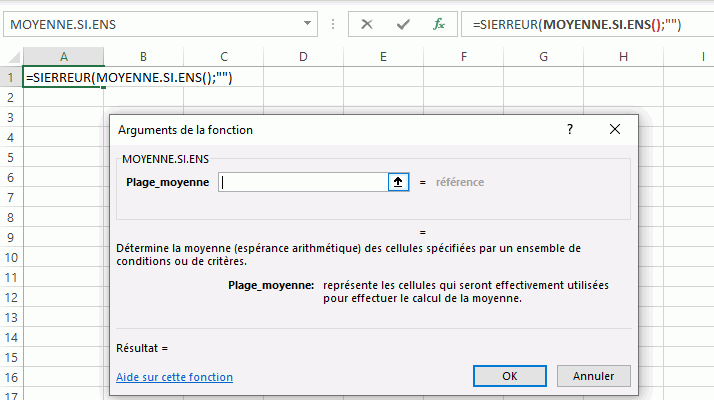Click the Enter checkmark in formula bar

pyautogui.click(x=403, y=24)
